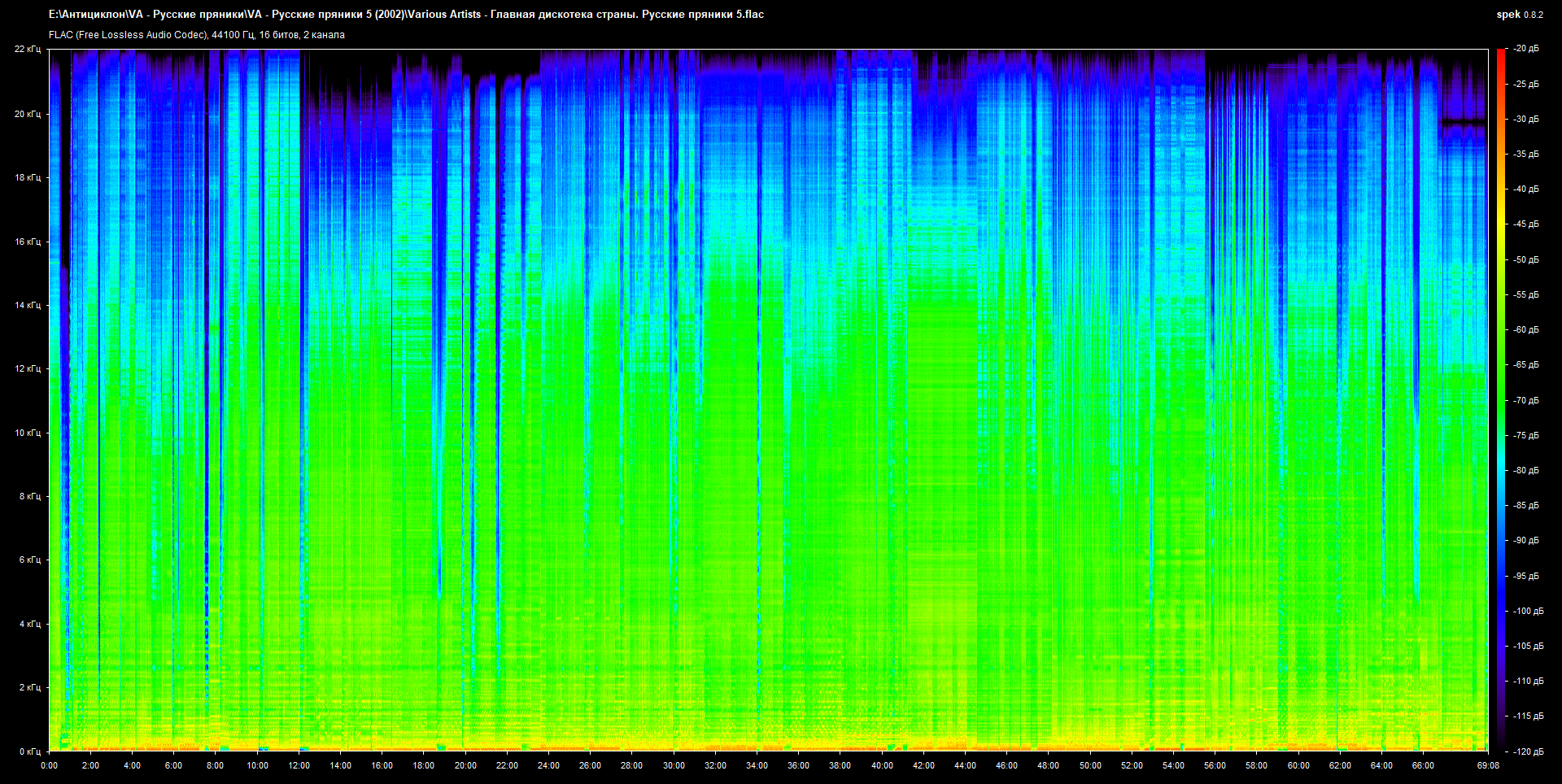This screenshot has height=784, width=1562.
Task: Click the file path title text
Action: 406,15
